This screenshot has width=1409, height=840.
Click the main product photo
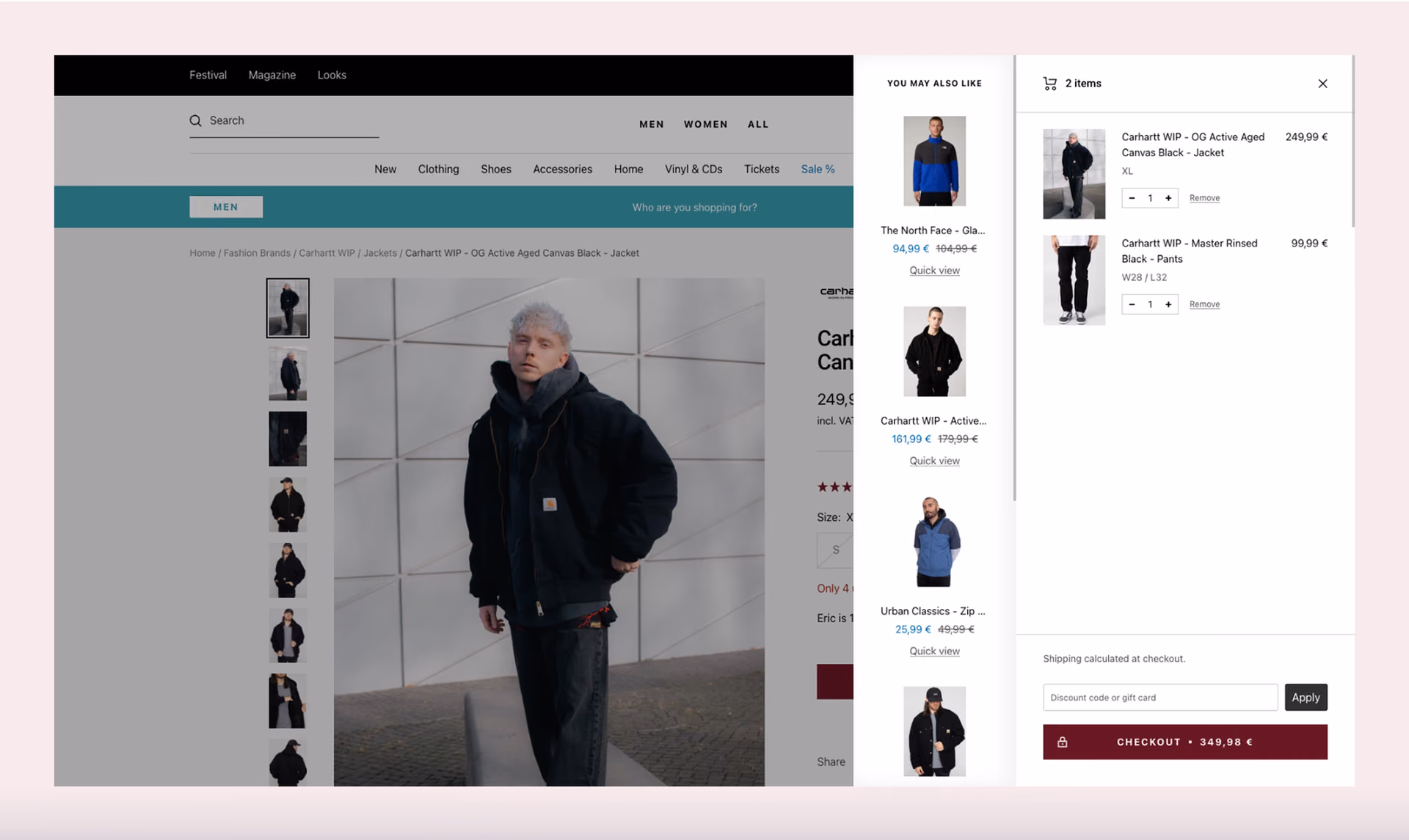pyautogui.click(x=549, y=532)
